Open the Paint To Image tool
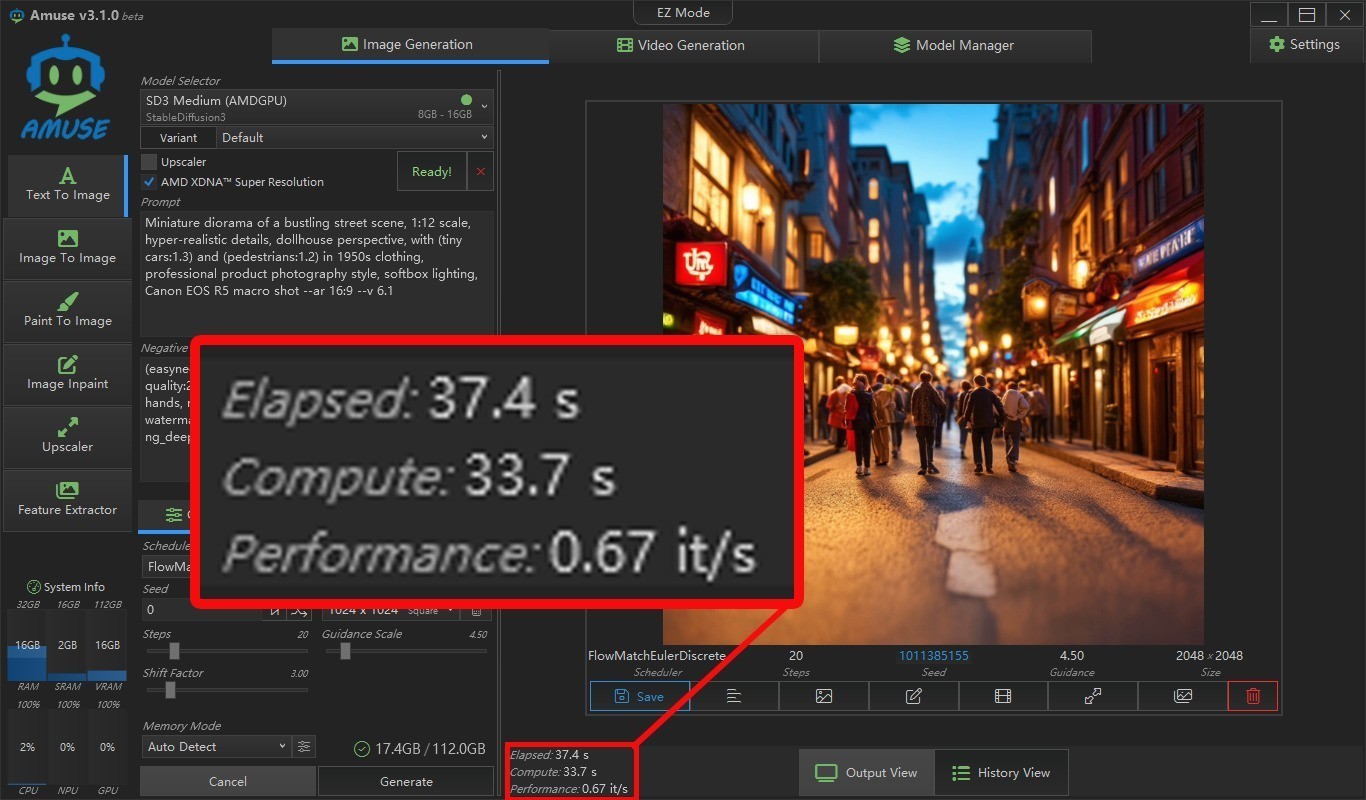 pos(68,311)
